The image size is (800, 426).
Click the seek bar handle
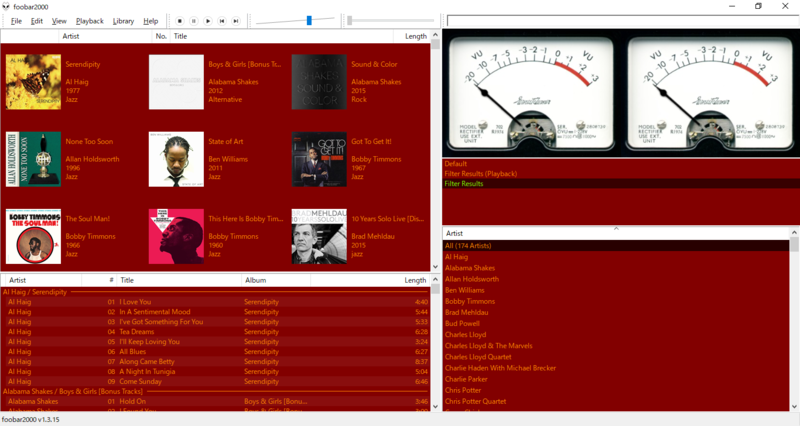tap(349, 20)
